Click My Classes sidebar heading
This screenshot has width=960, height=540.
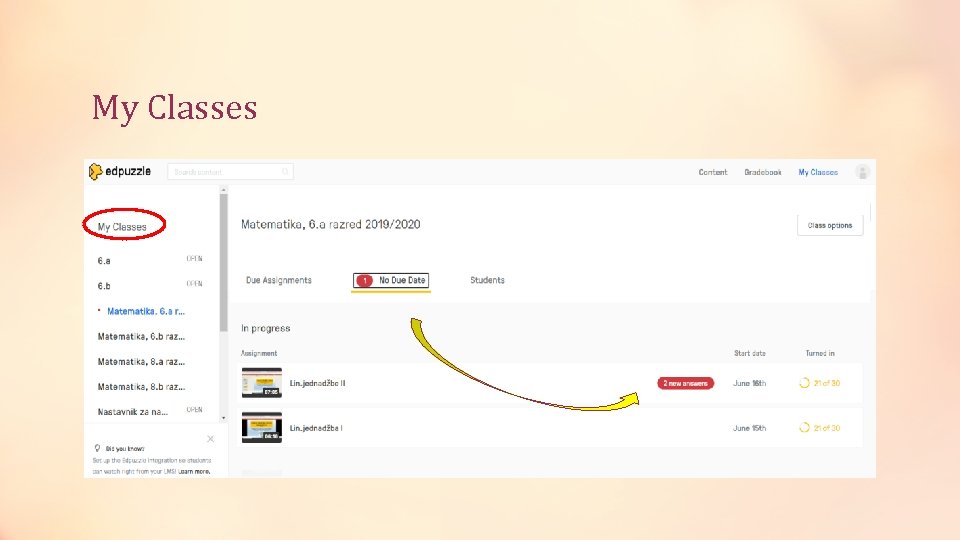(122, 227)
